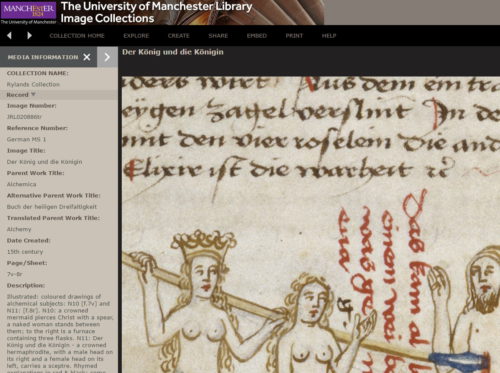This screenshot has width=500, height=373.
Task: Open the Create menu
Action: pyautogui.click(x=179, y=36)
